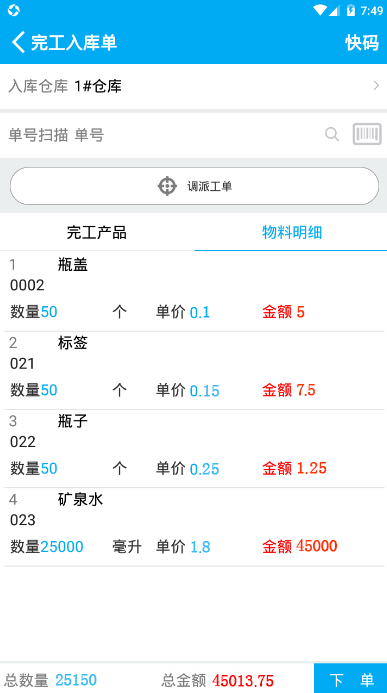Image resolution: width=387 pixels, height=693 pixels.
Task: Tap the 快码 button
Action: tap(362, 43)
